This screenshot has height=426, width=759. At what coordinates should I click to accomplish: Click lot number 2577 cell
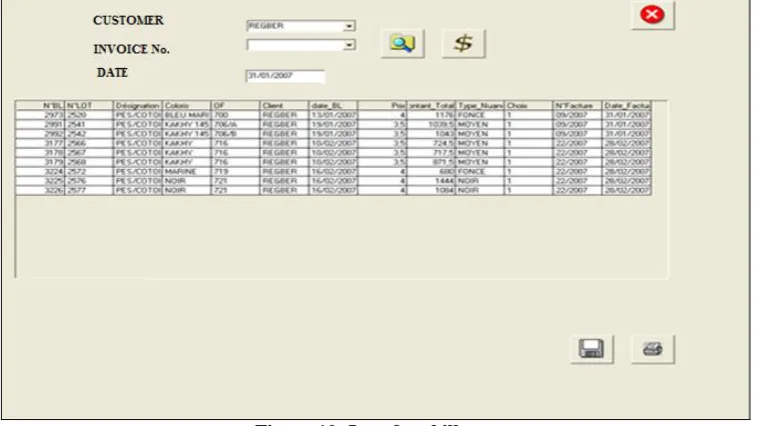[x=89, y=190]
